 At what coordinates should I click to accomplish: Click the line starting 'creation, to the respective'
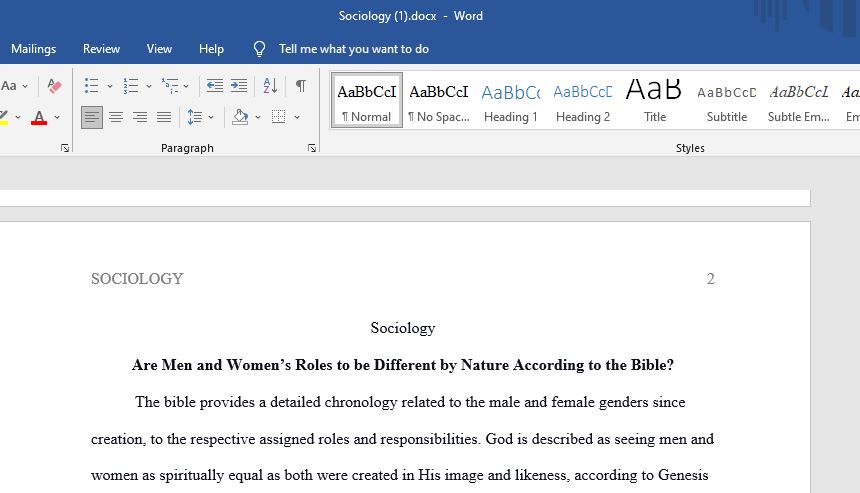pyautogui.click(x=403, y=439)
